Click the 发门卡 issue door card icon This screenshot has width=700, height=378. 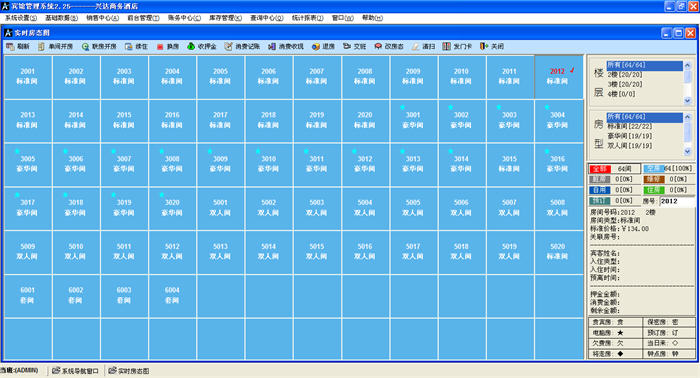(x=446, y=46)
